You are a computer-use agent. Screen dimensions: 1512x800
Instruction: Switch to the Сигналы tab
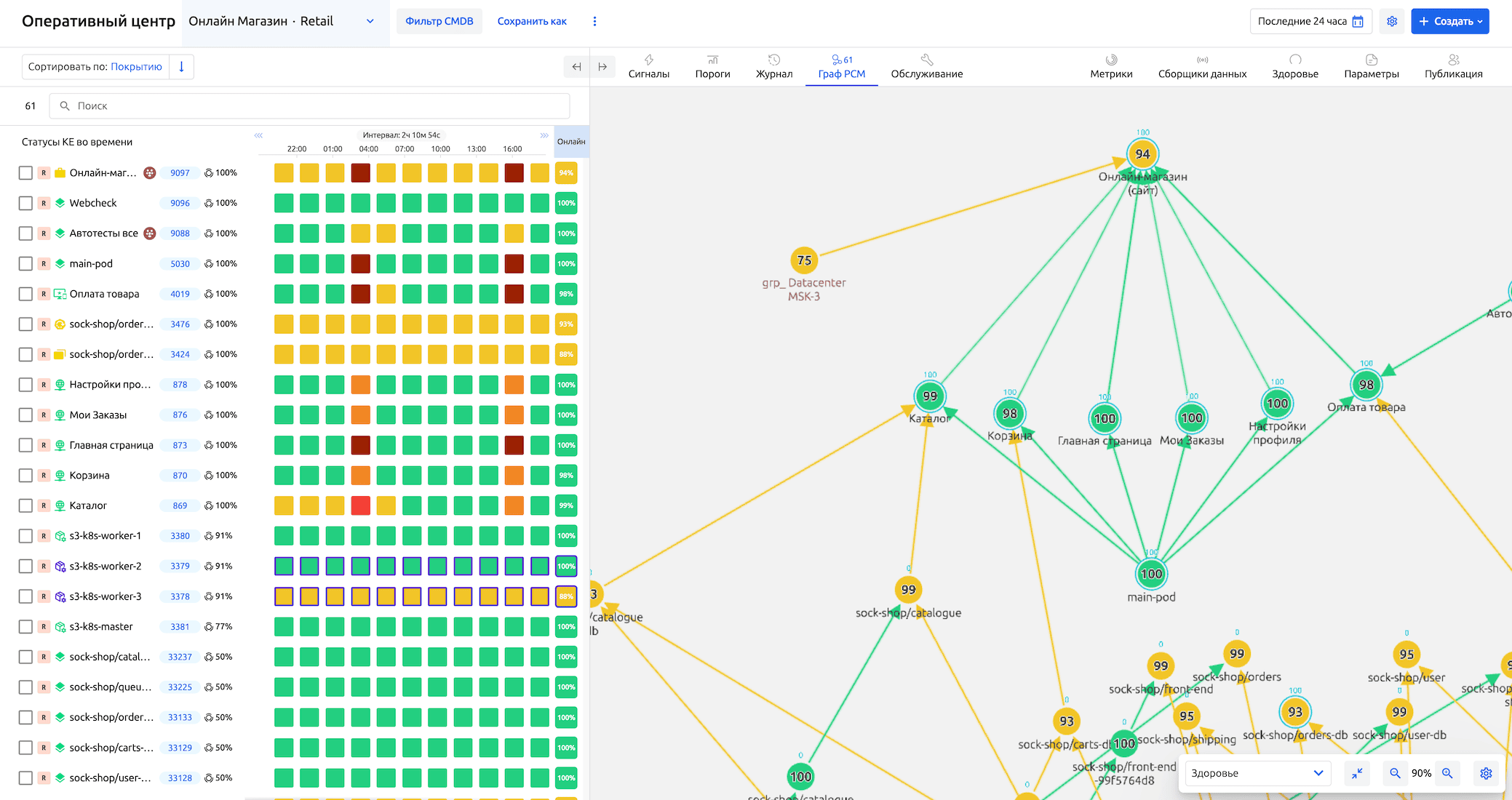point(648,66)
